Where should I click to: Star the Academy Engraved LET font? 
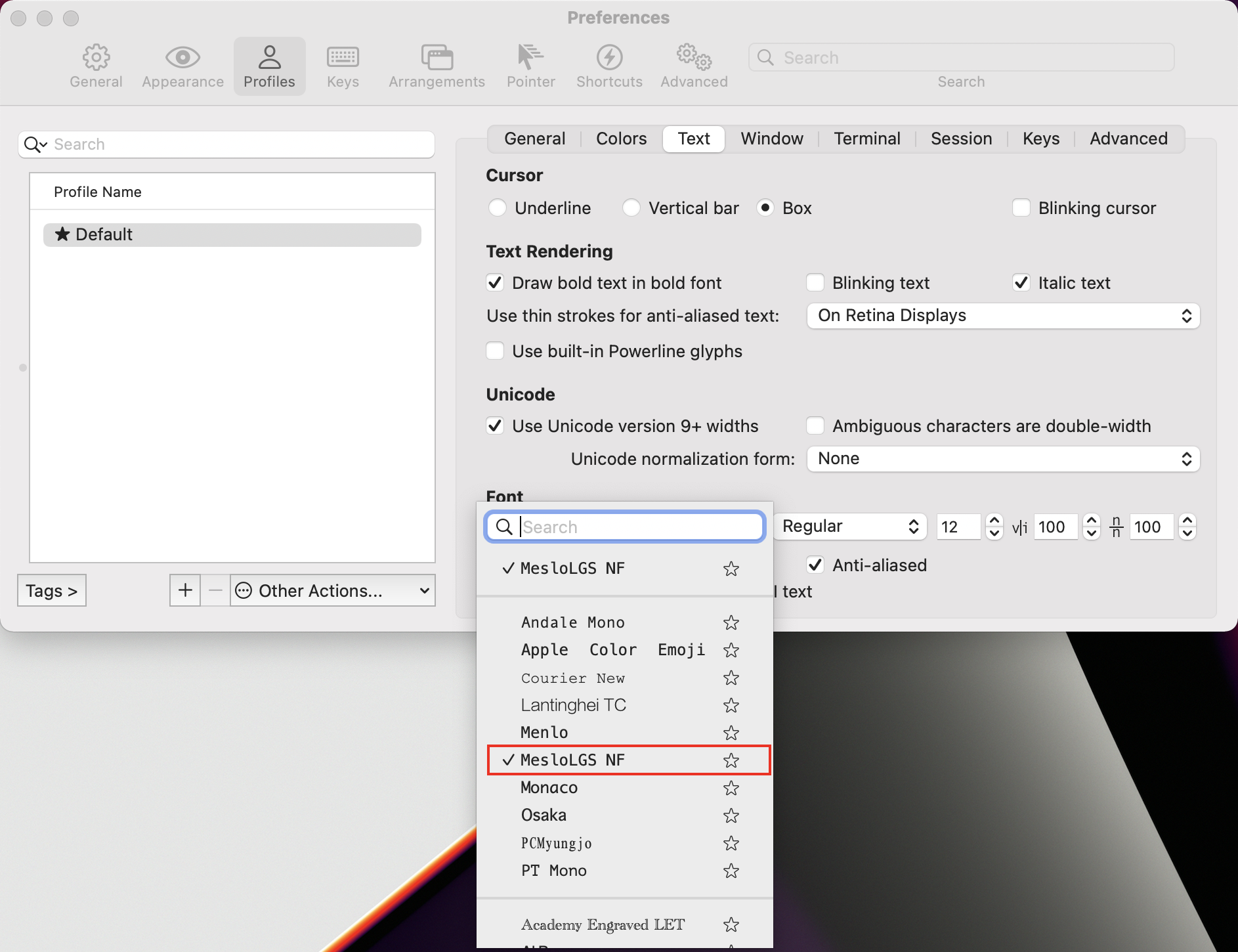(731, 924)
